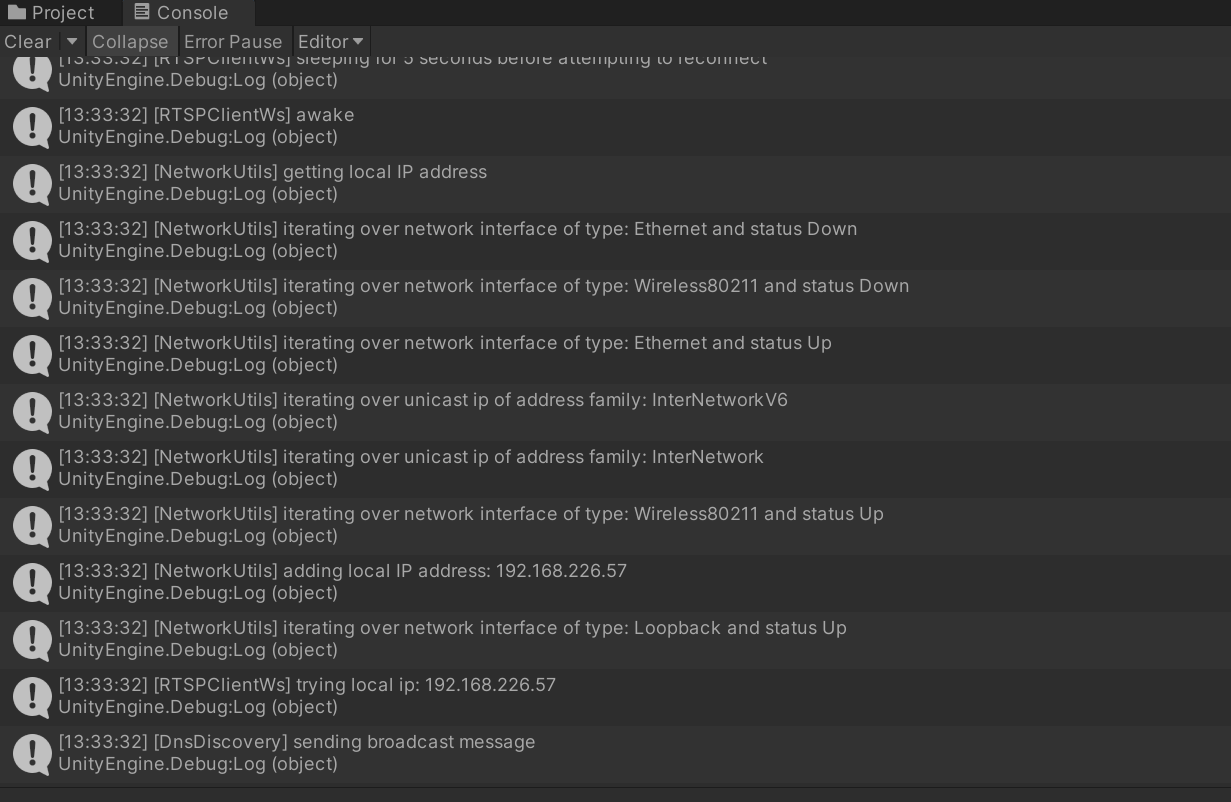
Task: Toggle Error Pause in the Console toolbar
Action: (233, 42)
